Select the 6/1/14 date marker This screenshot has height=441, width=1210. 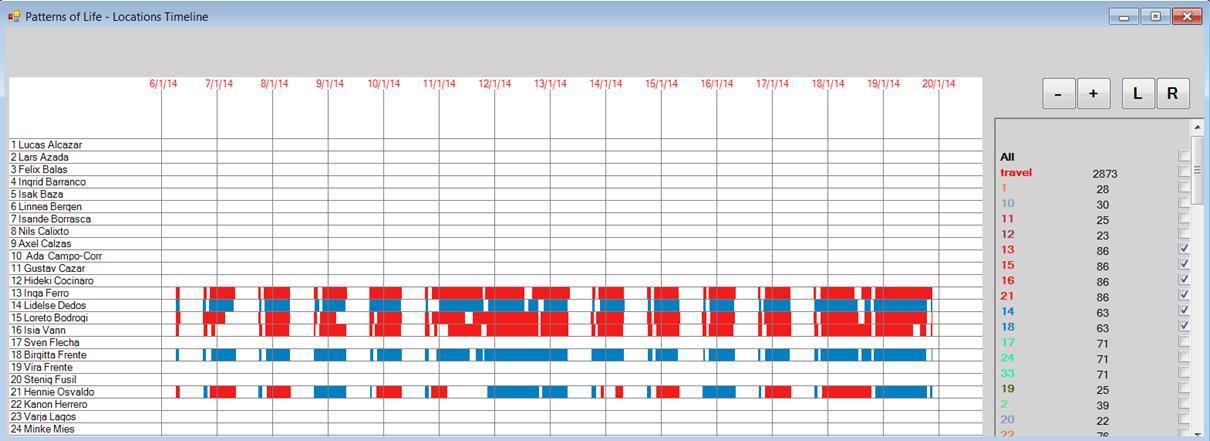[163, 85]
